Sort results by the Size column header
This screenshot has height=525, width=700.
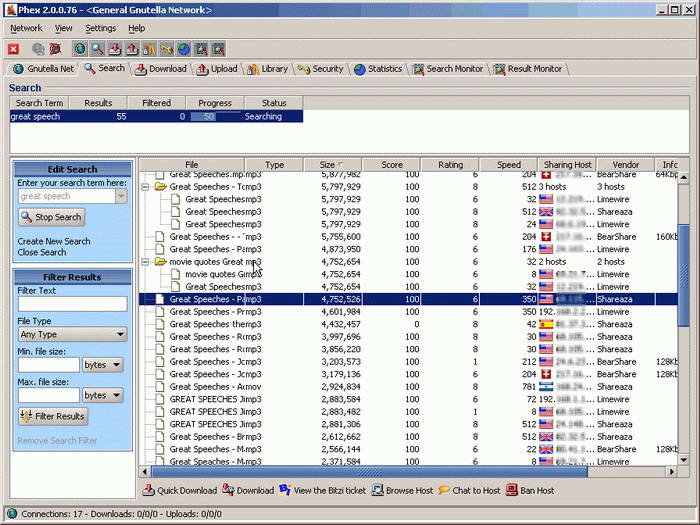333,165
